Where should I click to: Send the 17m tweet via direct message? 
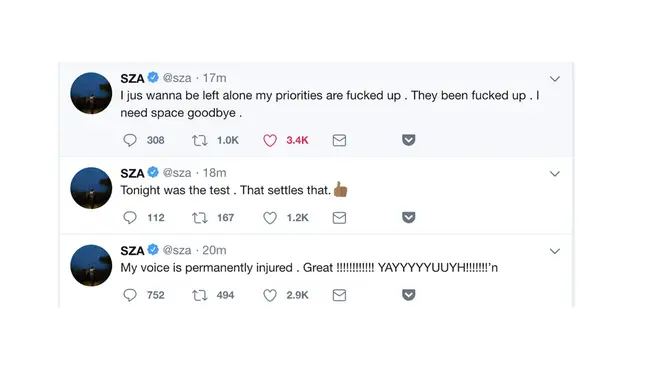coord(339,140)
